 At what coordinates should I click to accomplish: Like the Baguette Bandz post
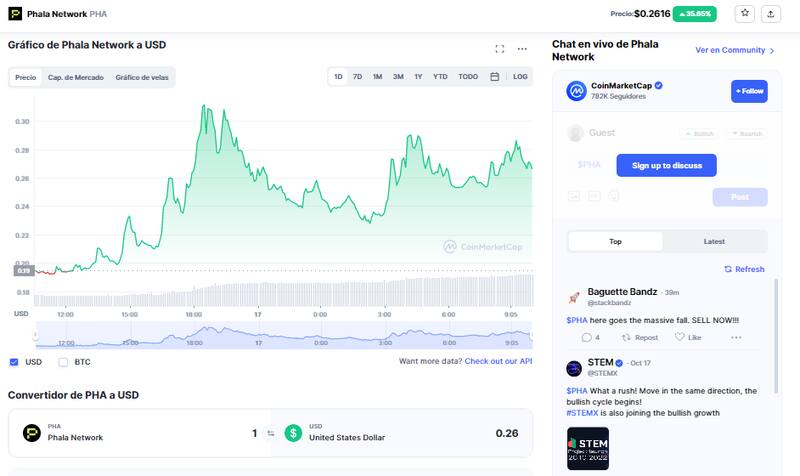click(x=688, y=337)
